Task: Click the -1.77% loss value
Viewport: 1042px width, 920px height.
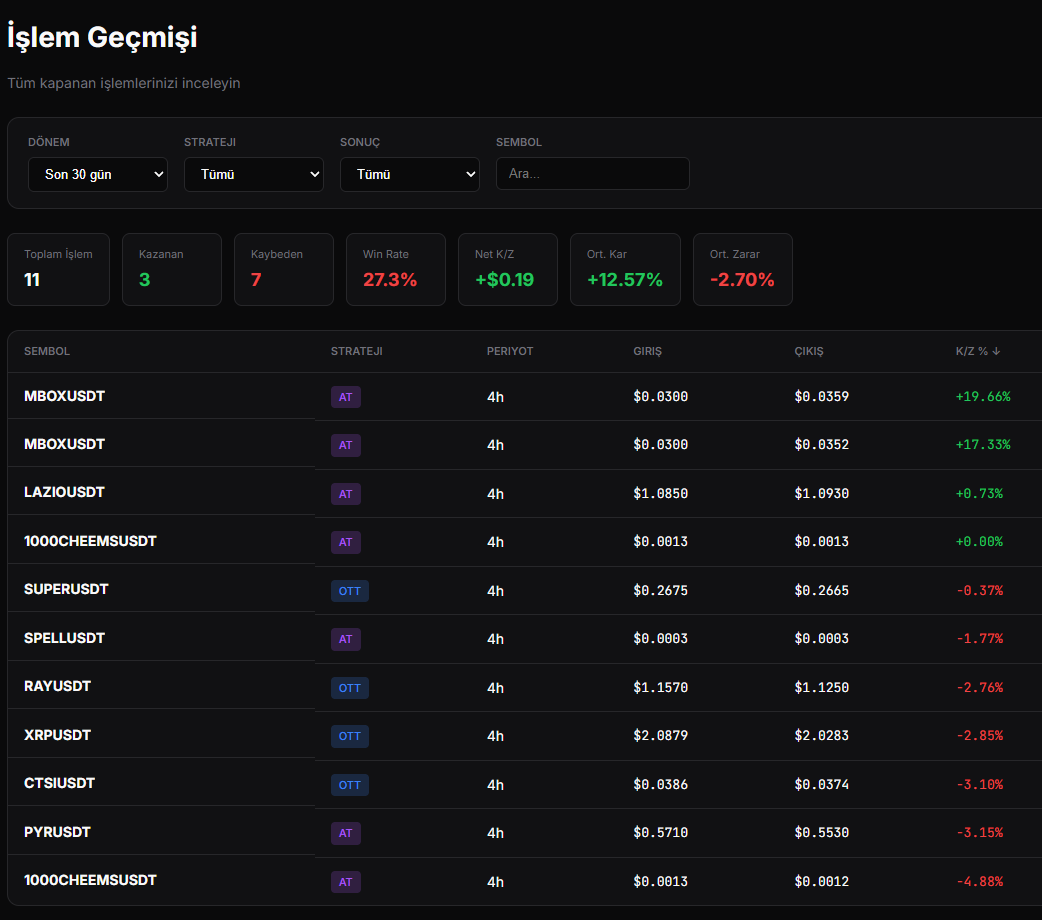Action: click(x=980, y=639)
